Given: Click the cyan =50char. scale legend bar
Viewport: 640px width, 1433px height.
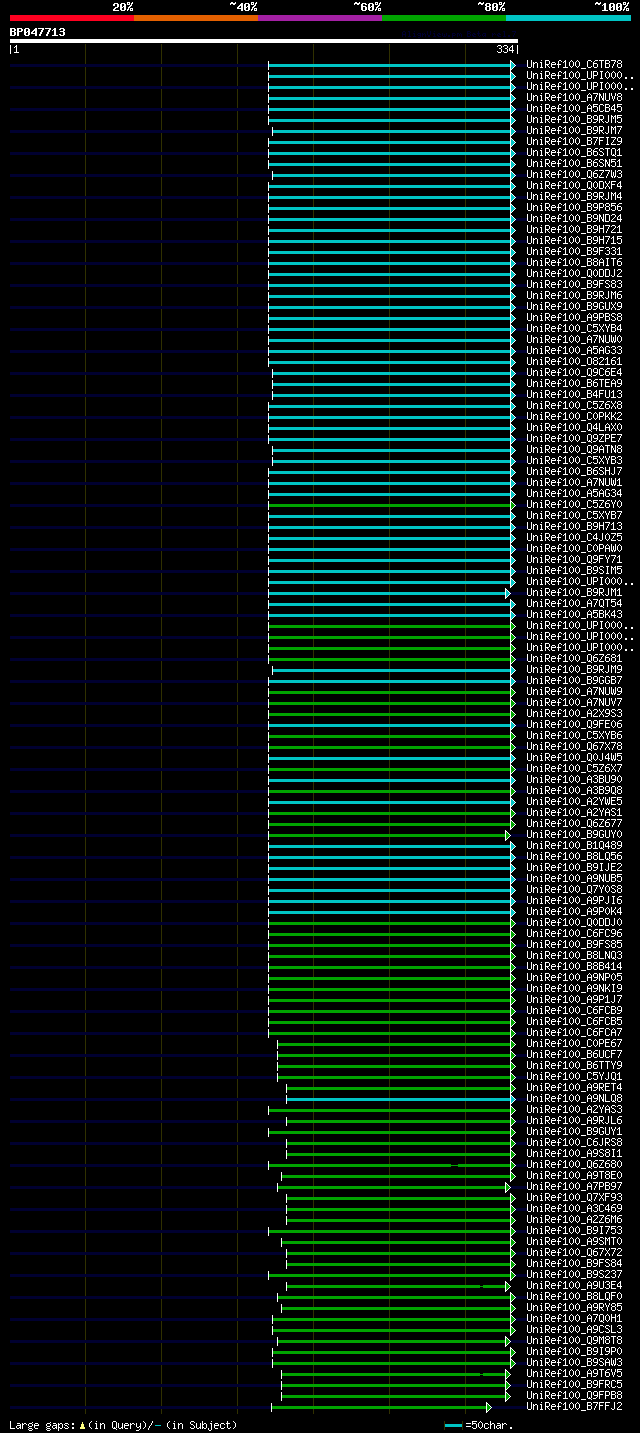Looking at the screenshot, I should 454,1426.
